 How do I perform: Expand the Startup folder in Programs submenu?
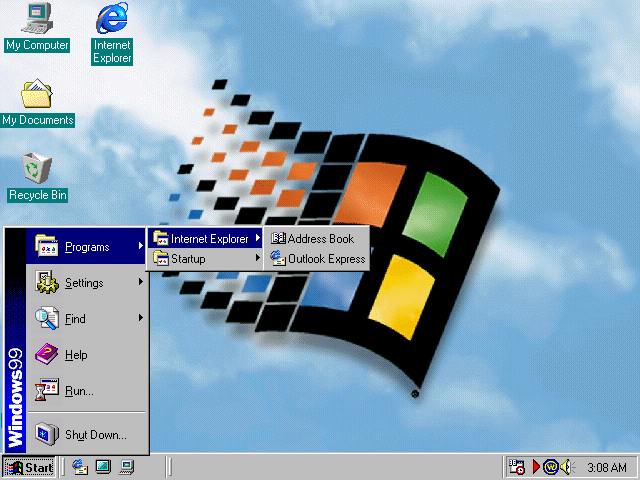[x=205, y=258]
